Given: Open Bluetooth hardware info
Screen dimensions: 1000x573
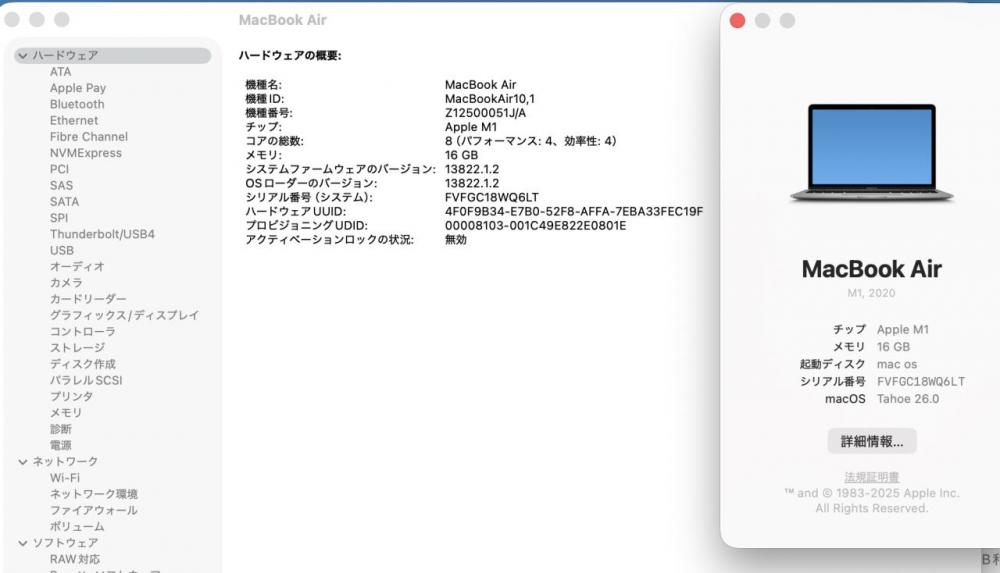Looking at the screenshot, I should [77, 104].
